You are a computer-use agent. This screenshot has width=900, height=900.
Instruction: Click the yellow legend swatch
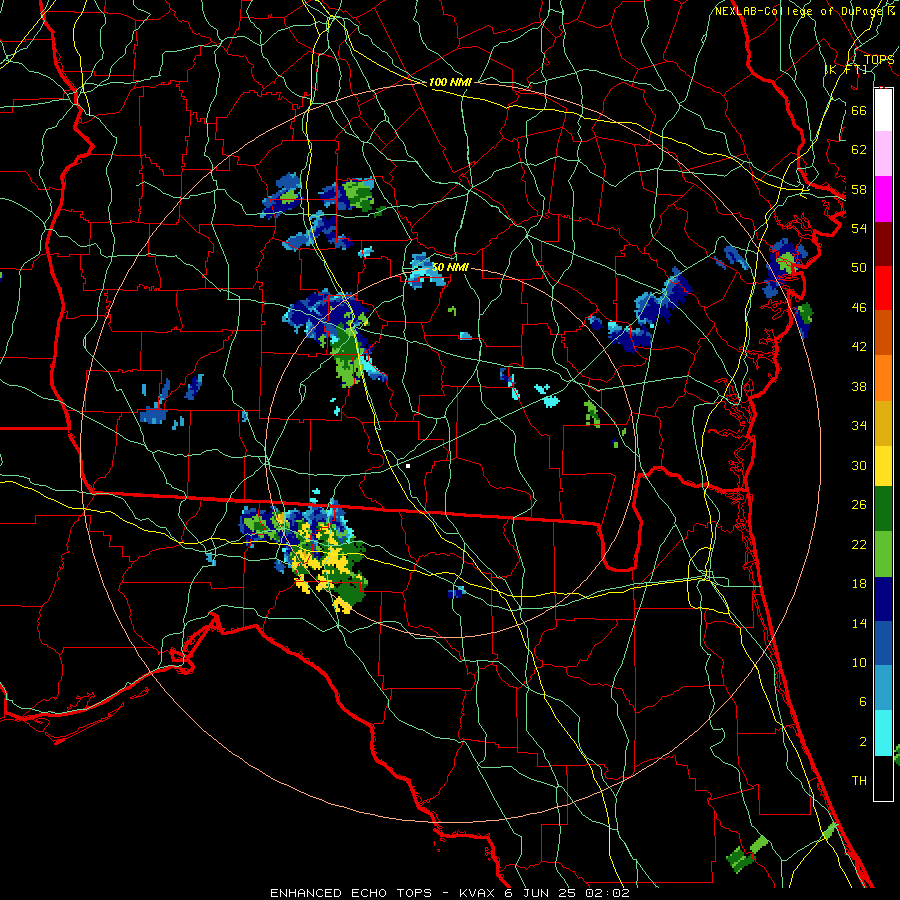click(883, 466)
